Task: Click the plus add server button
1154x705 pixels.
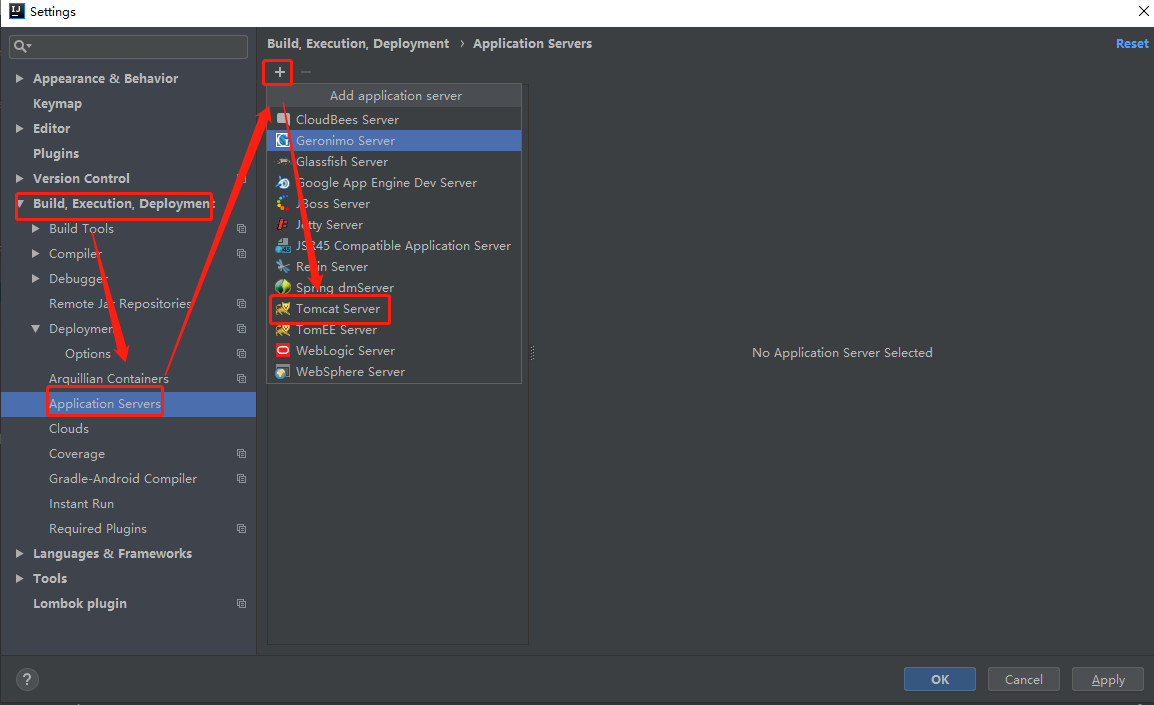Action: (x=280, y=72)
